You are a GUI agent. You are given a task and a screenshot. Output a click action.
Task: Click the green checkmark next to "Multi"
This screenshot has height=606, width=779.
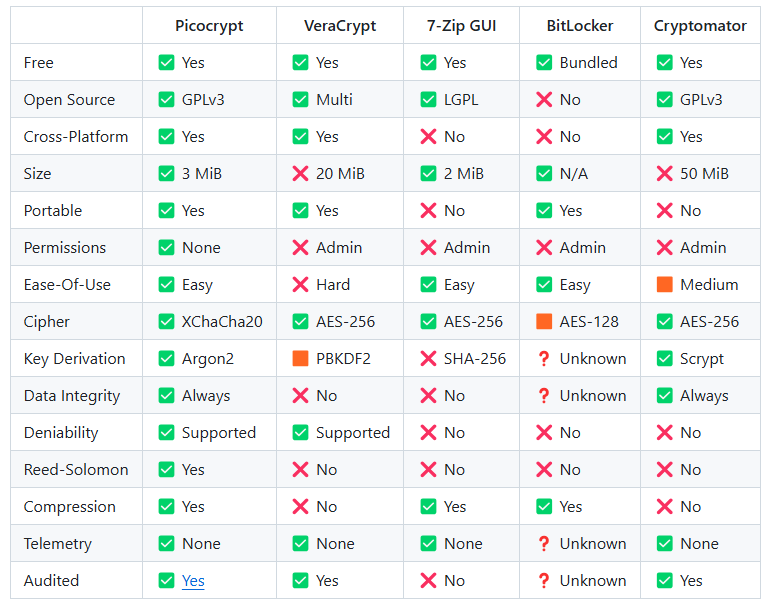pyautogui.click(x=300, y=100)
